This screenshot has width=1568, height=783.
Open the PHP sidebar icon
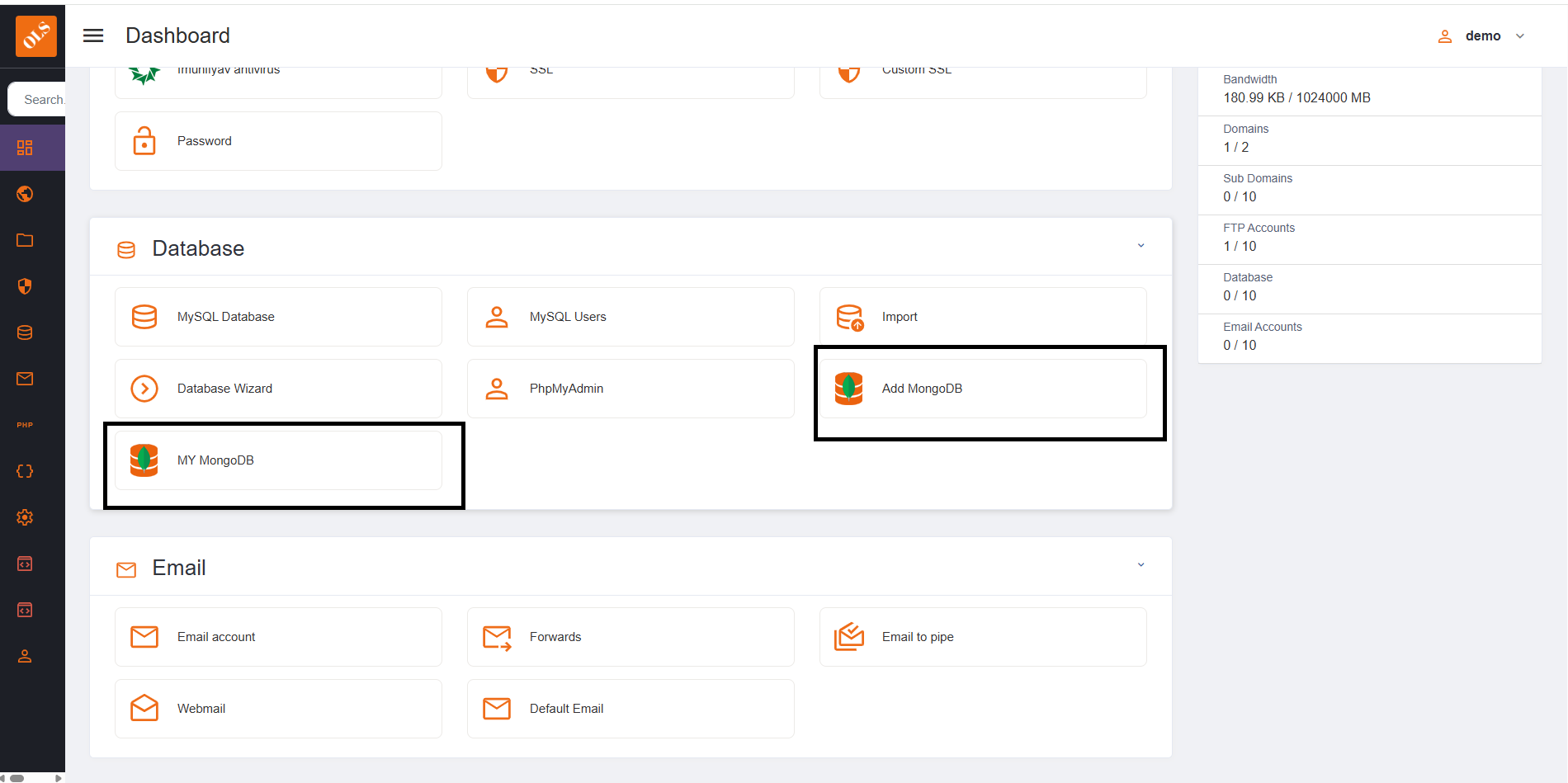(25, 425)
